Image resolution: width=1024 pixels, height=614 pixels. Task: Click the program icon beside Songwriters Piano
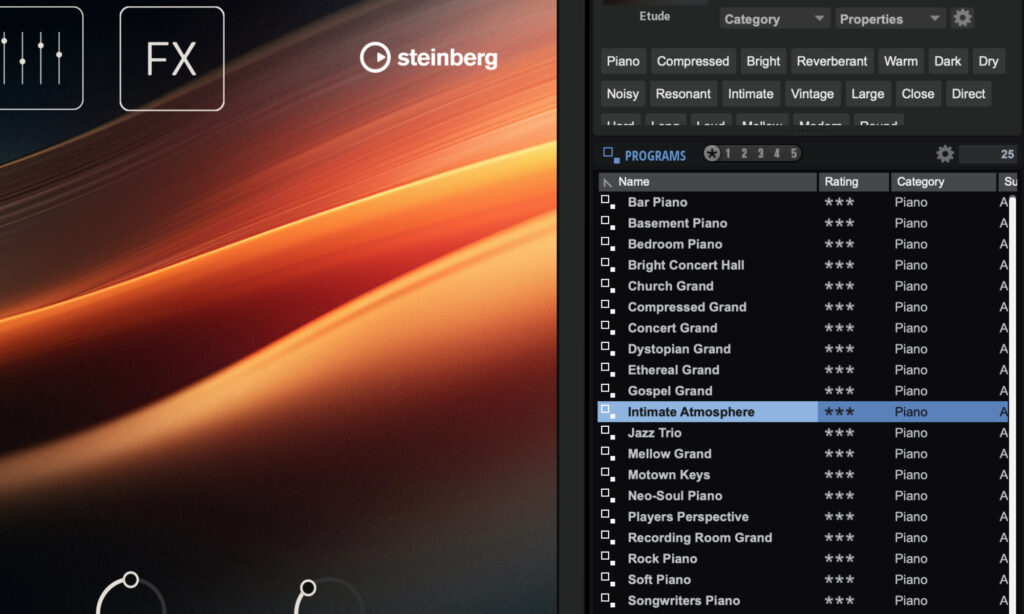608,600
